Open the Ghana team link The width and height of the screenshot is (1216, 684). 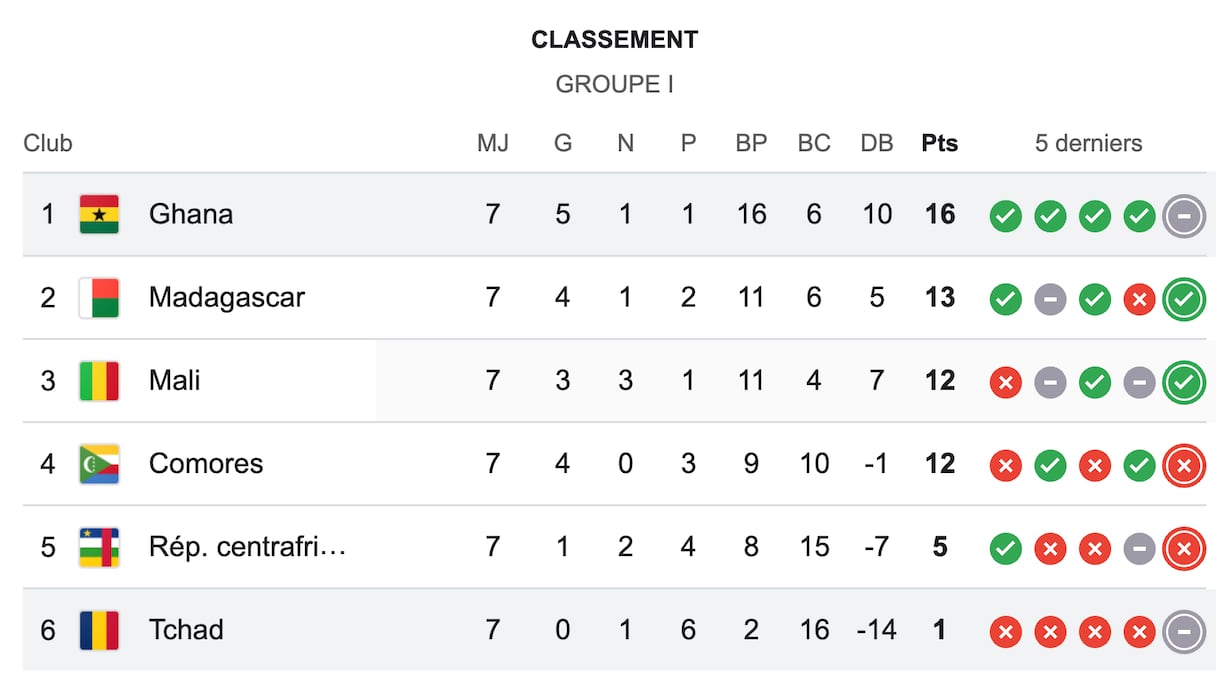191,214
